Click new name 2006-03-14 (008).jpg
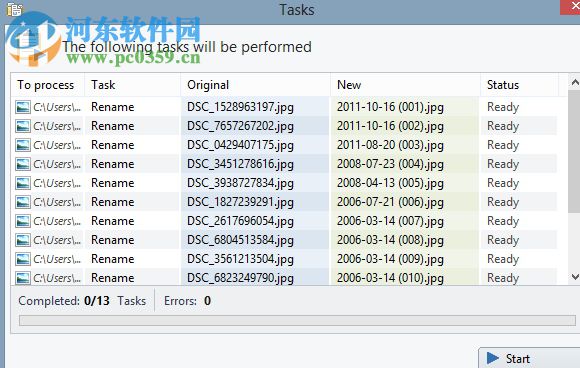The image size is (580, 368). [390, 240]
